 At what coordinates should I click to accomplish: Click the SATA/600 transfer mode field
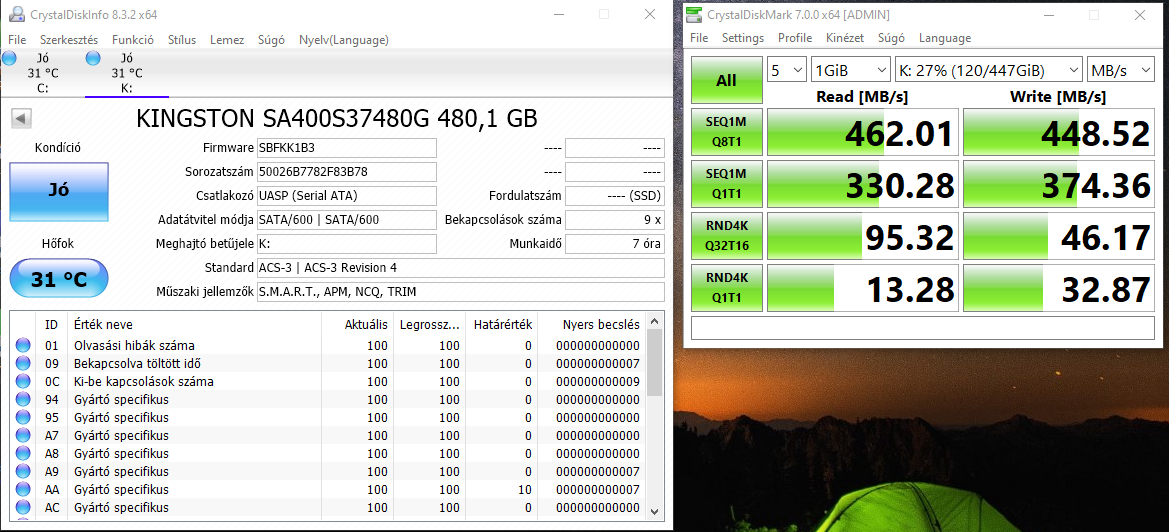coord(347,220)
